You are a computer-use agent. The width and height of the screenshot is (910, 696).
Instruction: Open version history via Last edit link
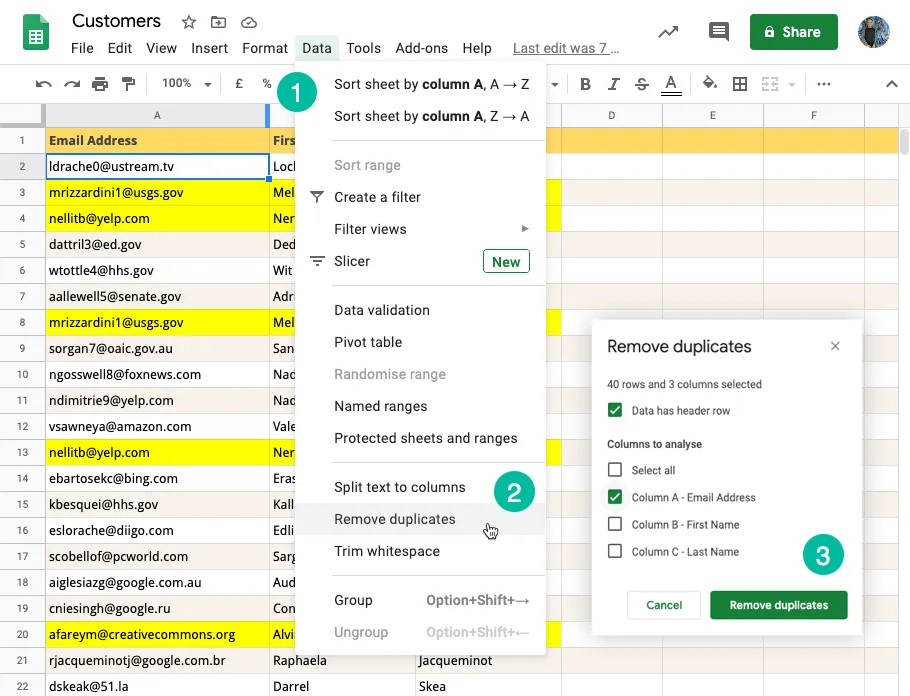pos(565,48)
